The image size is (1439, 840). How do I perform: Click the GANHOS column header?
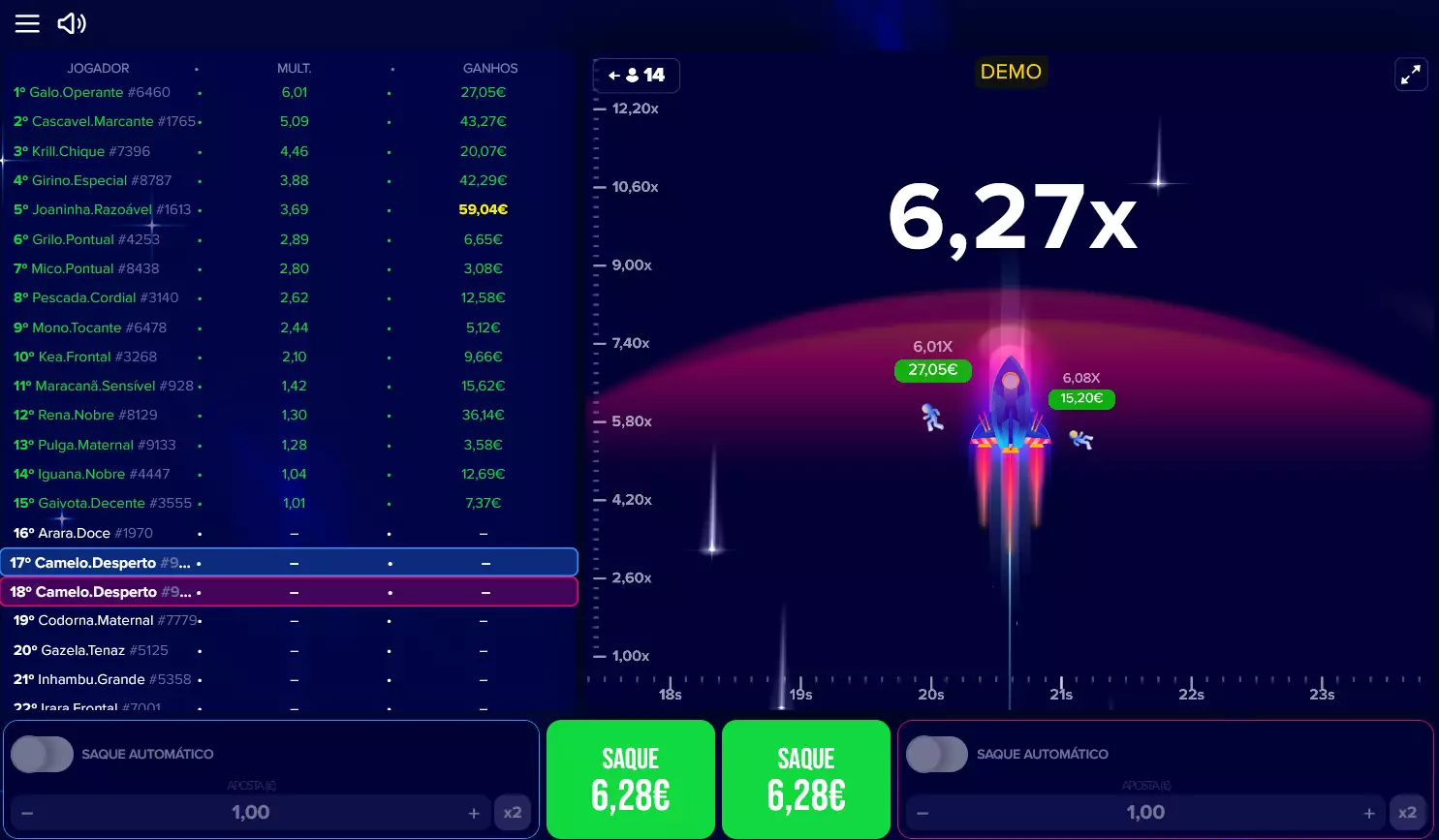[490, 68]
